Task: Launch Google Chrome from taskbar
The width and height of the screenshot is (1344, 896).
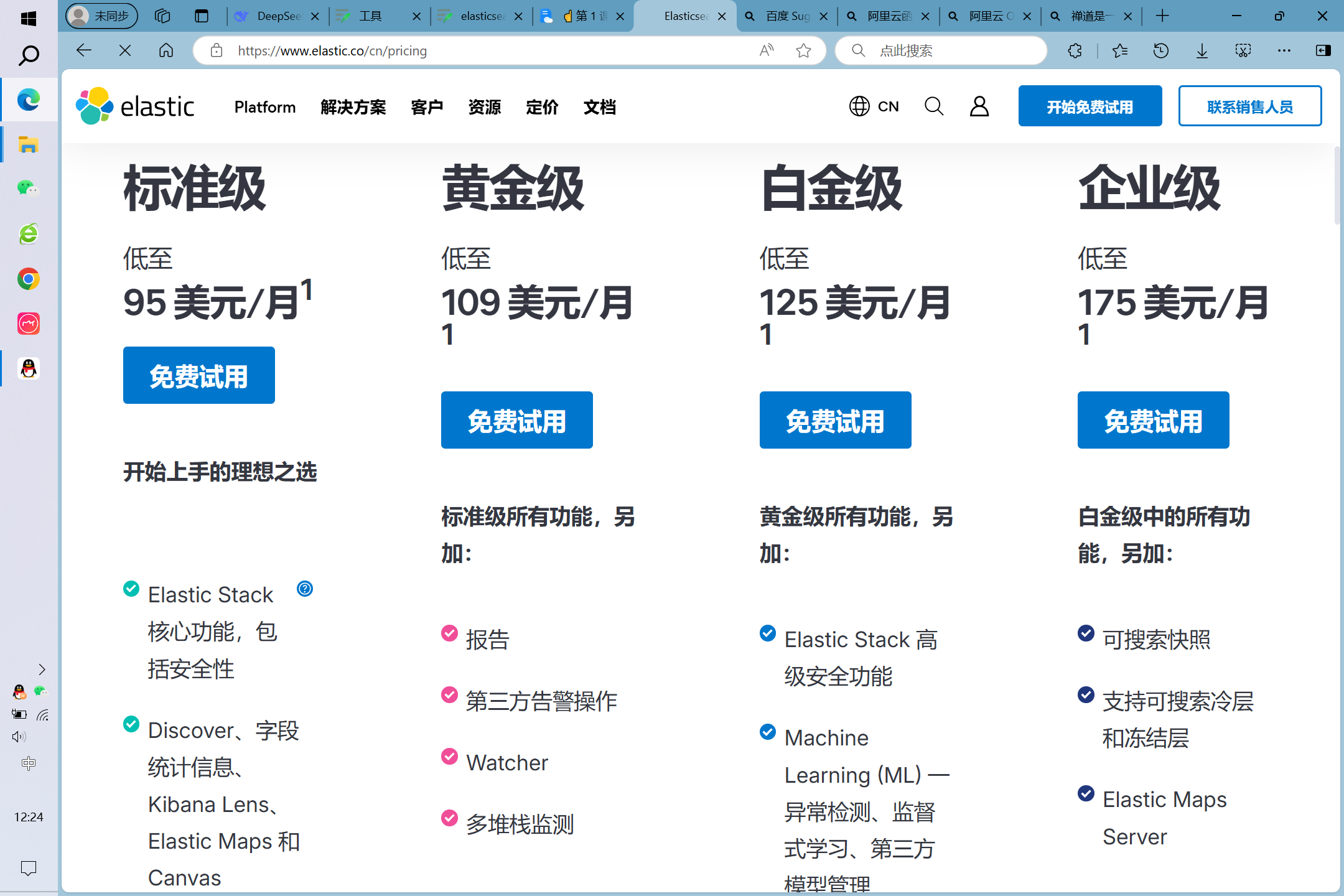Action: (x=29, y=279)
